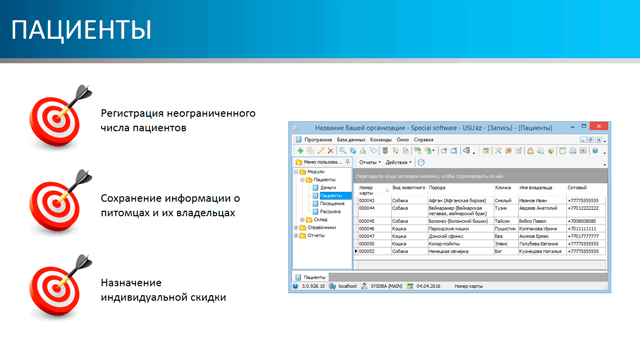Open the Действия dropdown button
The width and height of the screenshot is (640, 360).
(398, 162)
